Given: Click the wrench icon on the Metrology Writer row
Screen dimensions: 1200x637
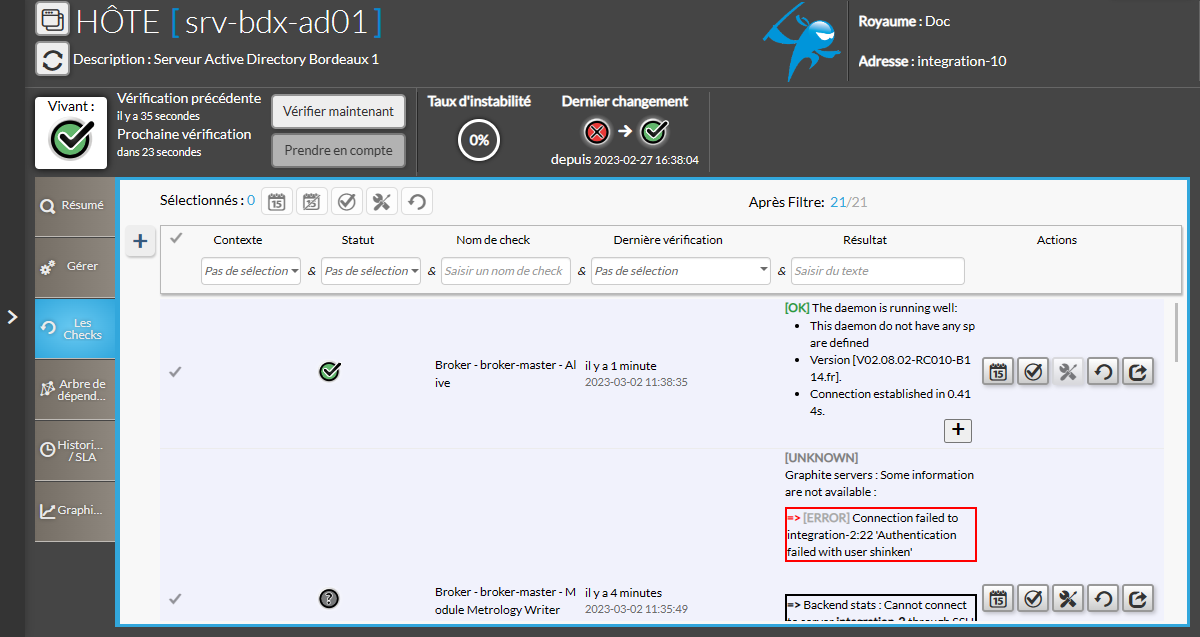Looking at the screenshot, I should (x=1068, y=598).
